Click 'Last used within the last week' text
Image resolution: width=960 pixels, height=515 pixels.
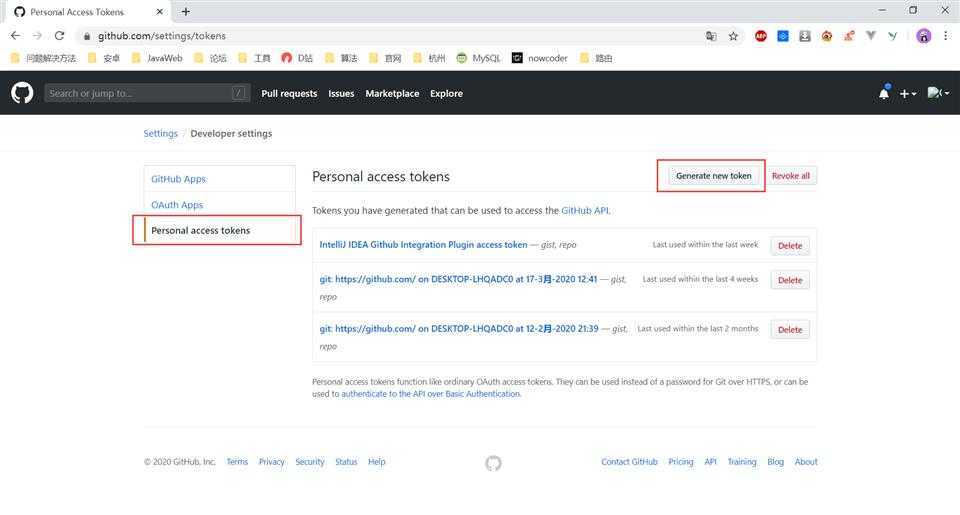[705, 244]
